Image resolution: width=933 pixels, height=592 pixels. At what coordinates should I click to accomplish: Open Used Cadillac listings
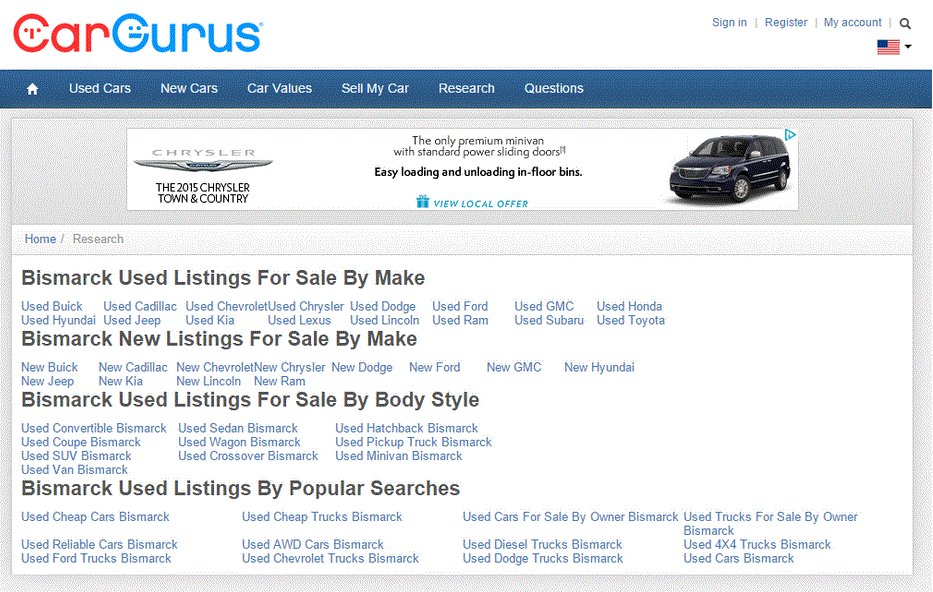point(140,306)
